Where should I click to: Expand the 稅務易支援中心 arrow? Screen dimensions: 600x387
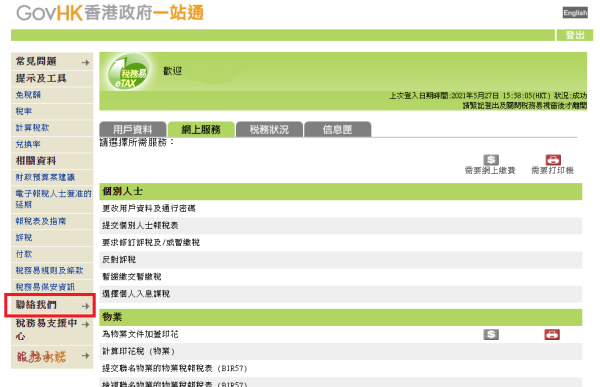85,324
